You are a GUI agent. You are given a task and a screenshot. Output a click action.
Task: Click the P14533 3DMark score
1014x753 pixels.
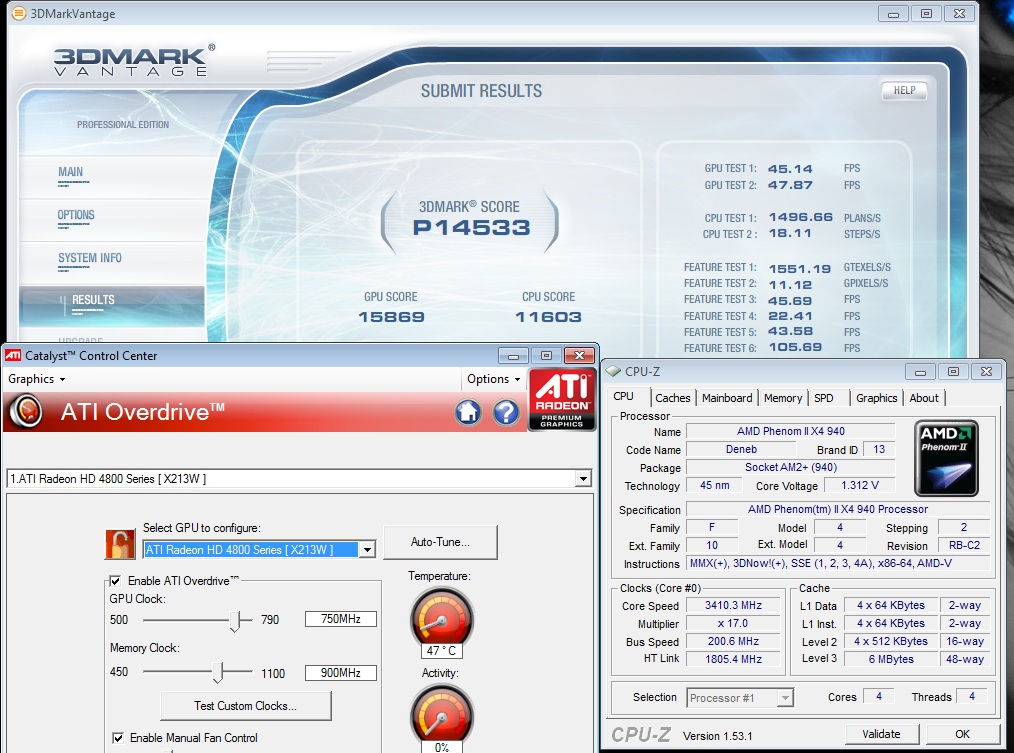coord(471,228)
